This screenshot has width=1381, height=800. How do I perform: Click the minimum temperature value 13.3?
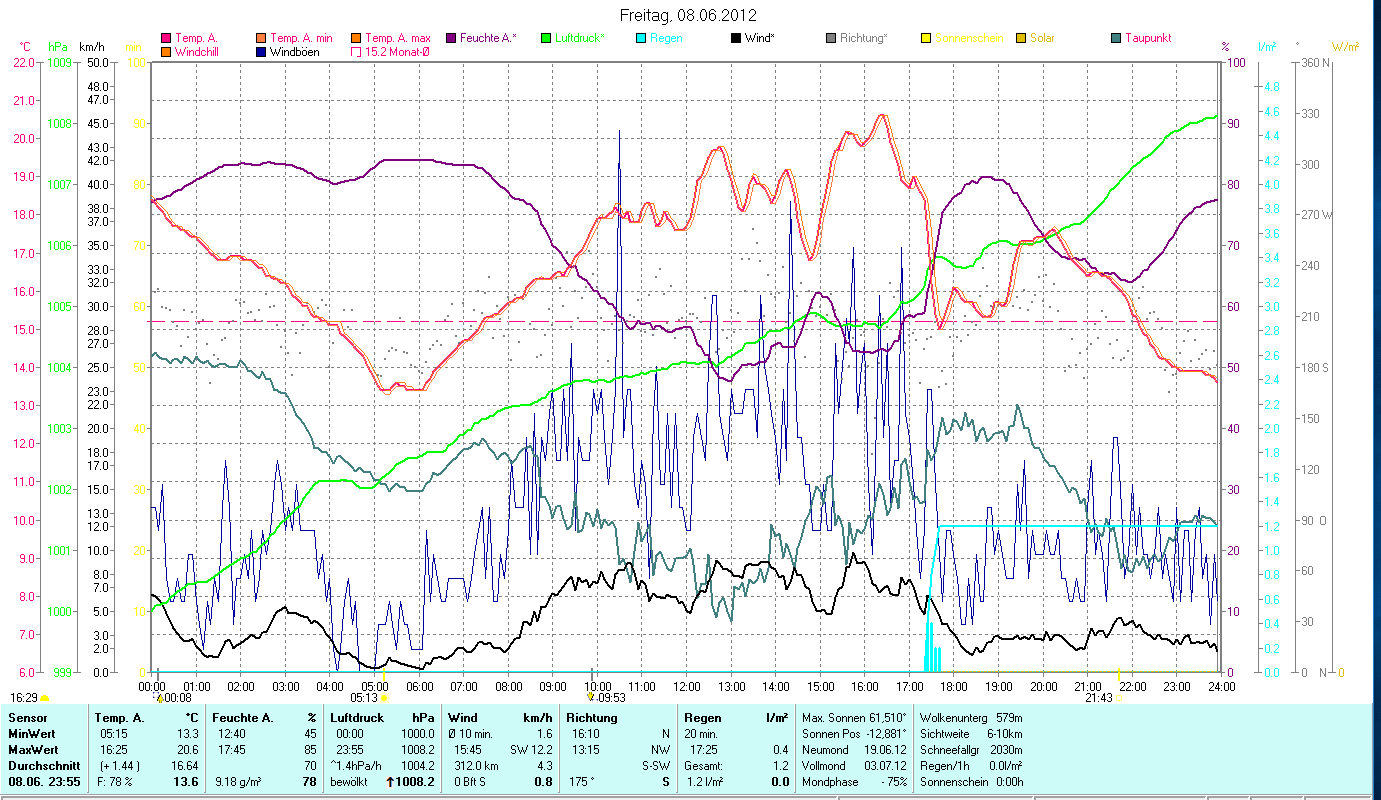point(186,734)
